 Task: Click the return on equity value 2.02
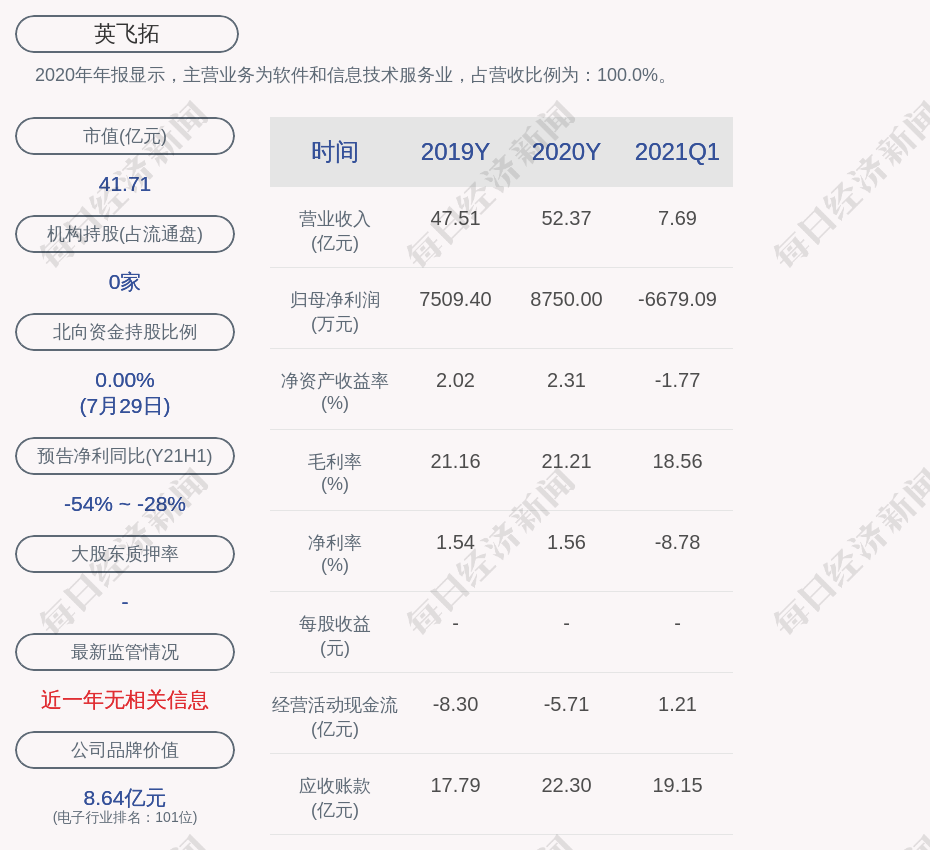tap(455, 380)
